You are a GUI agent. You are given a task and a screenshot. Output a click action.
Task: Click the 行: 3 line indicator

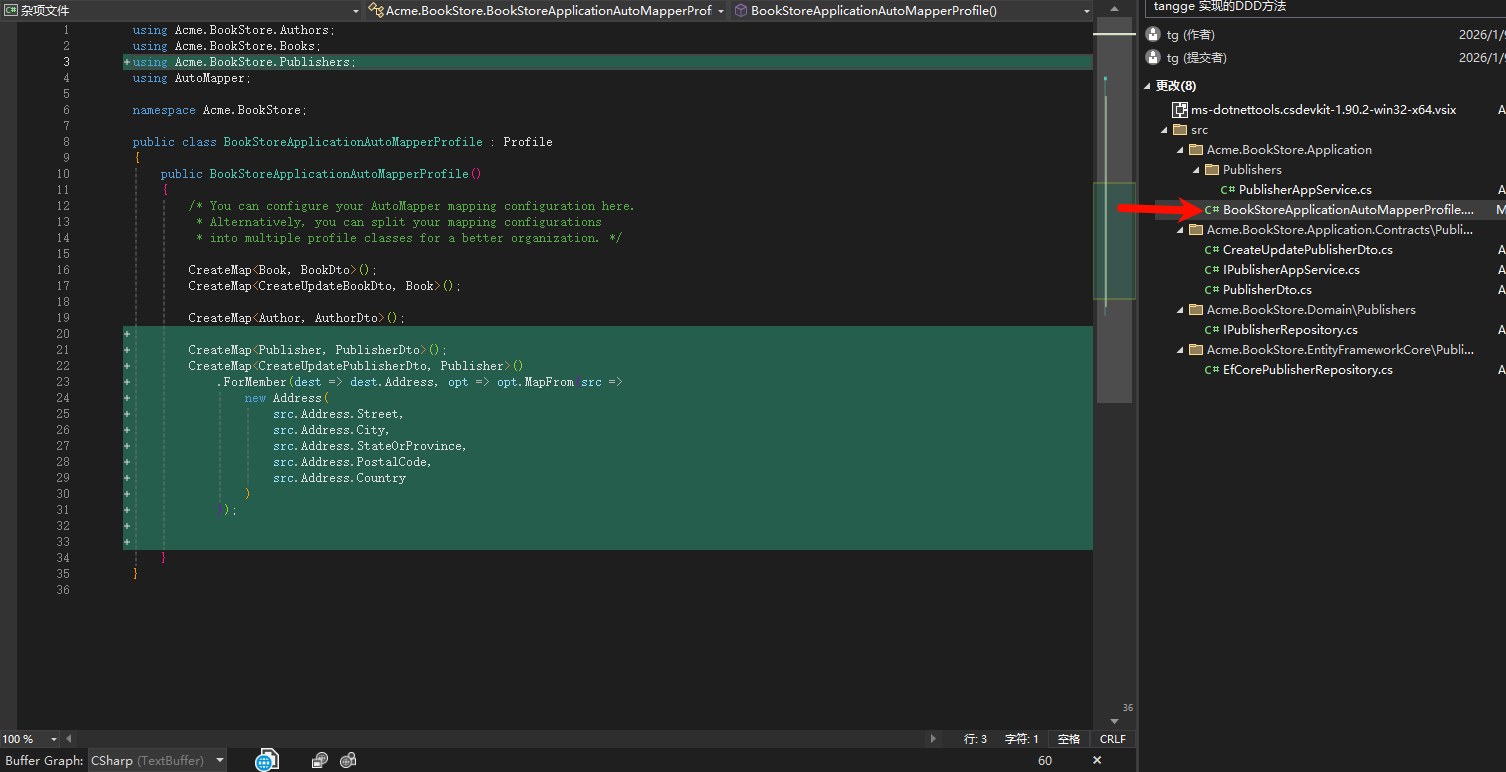pos(975,739)
